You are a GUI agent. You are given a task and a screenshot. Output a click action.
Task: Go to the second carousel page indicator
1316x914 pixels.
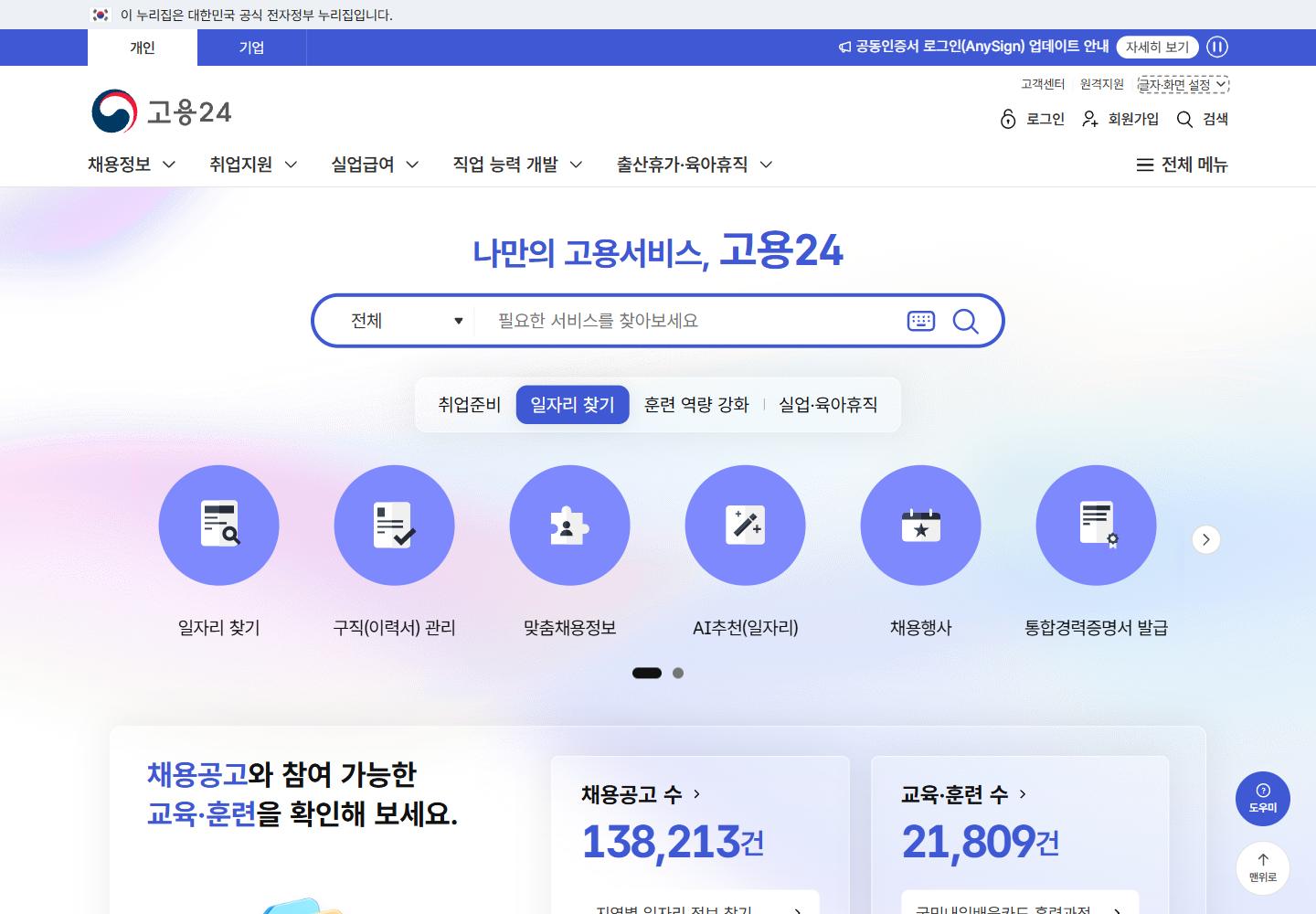tap(678, 673)
